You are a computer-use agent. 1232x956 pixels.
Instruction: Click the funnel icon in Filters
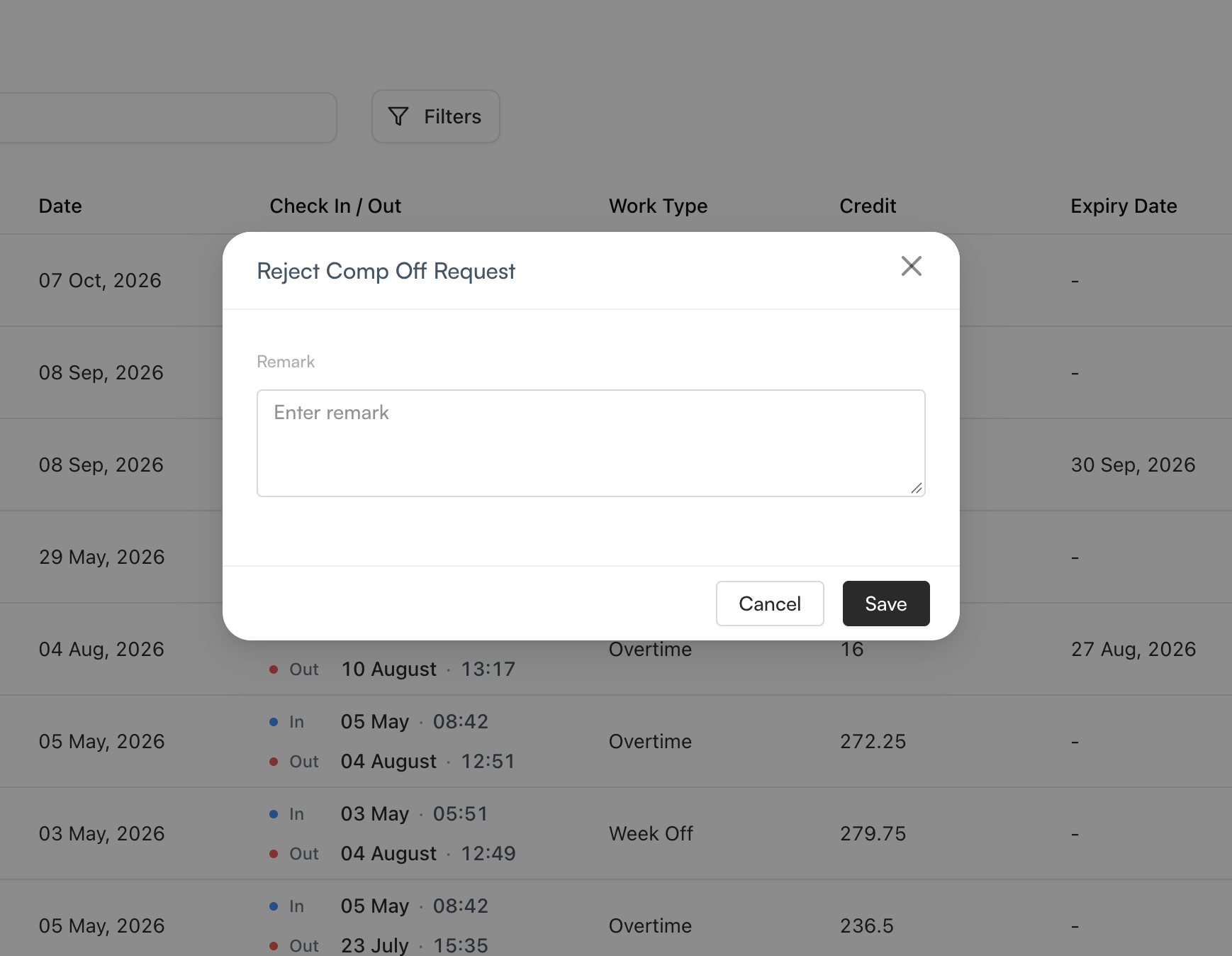[399, 116]
